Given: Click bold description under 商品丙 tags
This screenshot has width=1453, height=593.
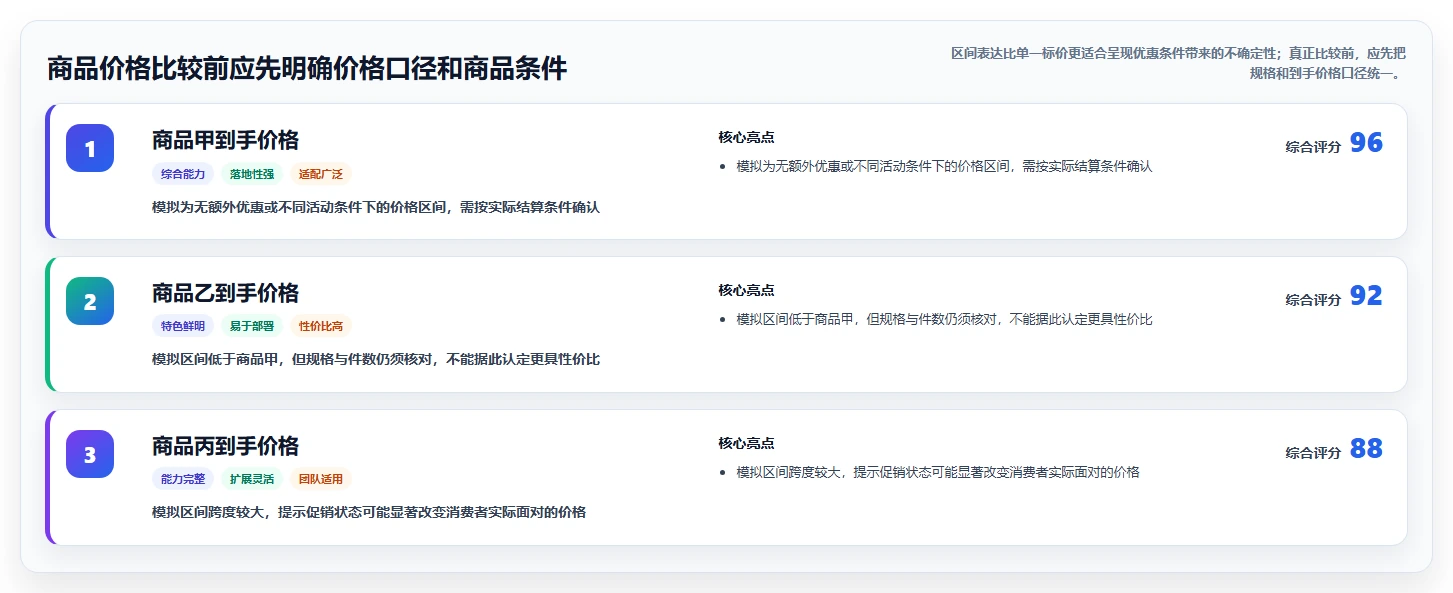Looking at the screenshot, I should 369,512.
